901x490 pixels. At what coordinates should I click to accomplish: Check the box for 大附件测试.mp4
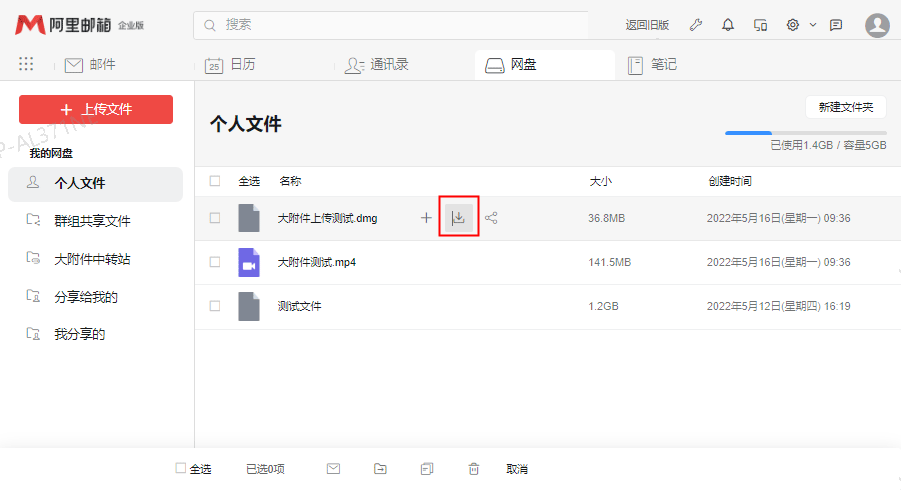click(x=215, y=262)
